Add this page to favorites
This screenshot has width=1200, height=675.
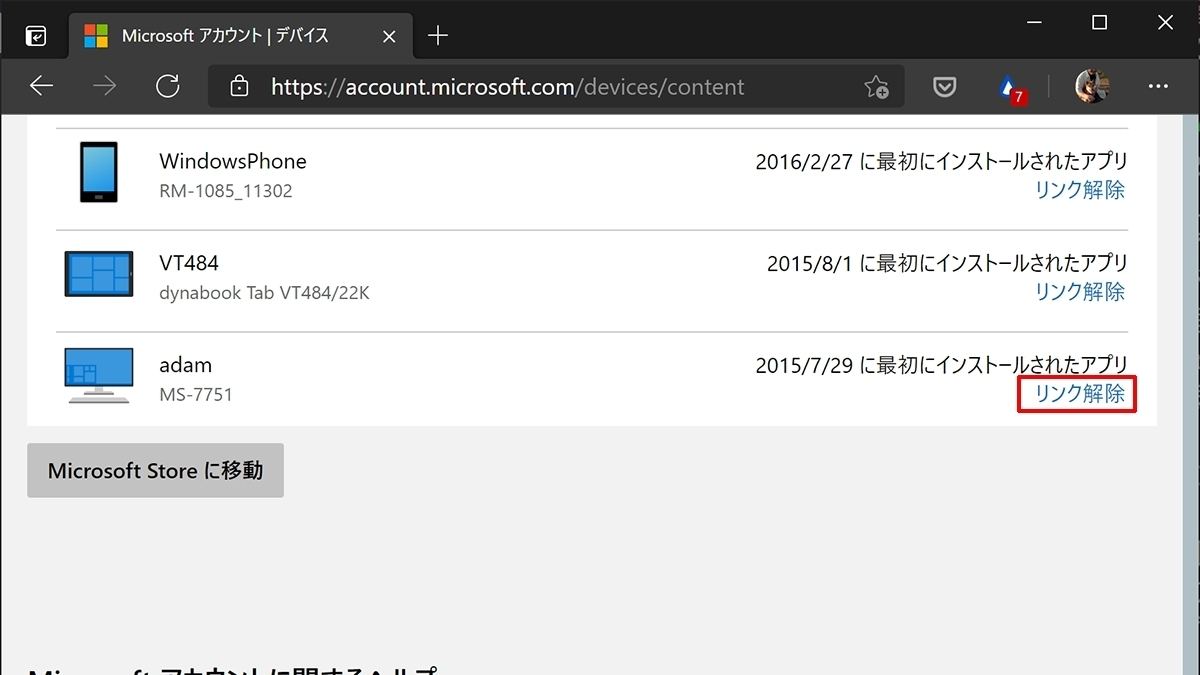coord(876,87)
